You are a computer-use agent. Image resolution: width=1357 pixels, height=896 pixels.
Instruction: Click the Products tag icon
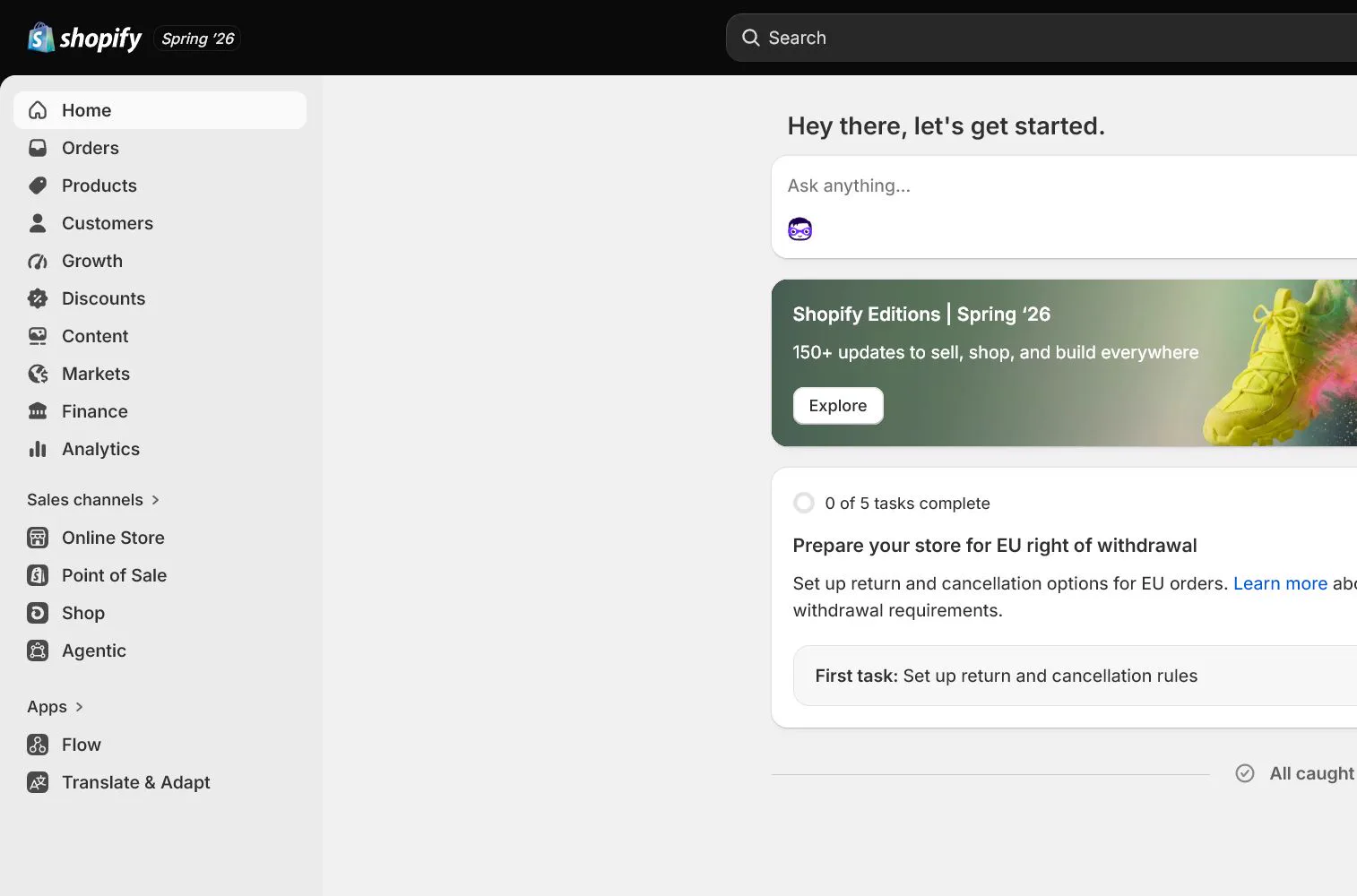click(x=38, y=185)
